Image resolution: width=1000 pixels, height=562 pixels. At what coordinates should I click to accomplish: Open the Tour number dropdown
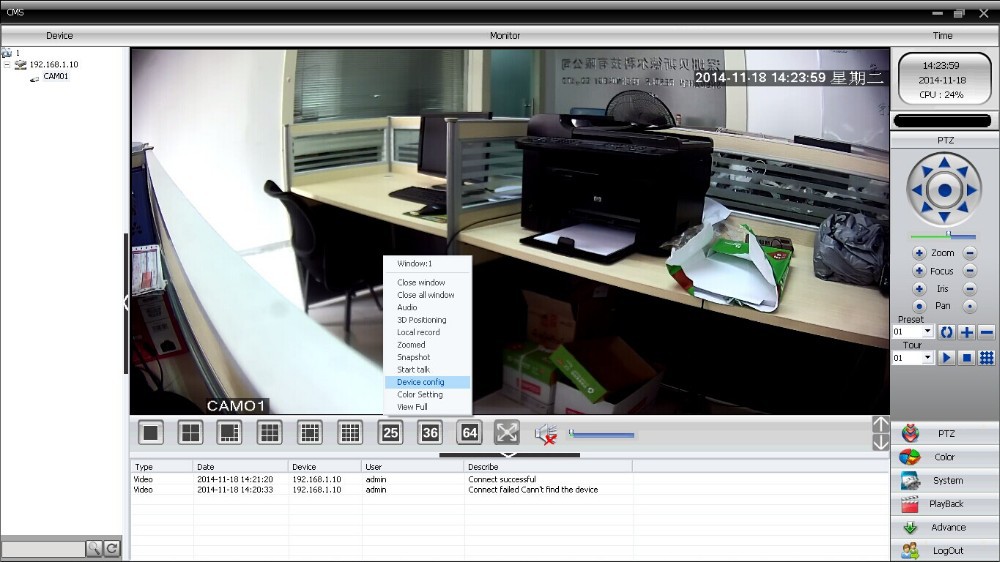tap(927, 357)
